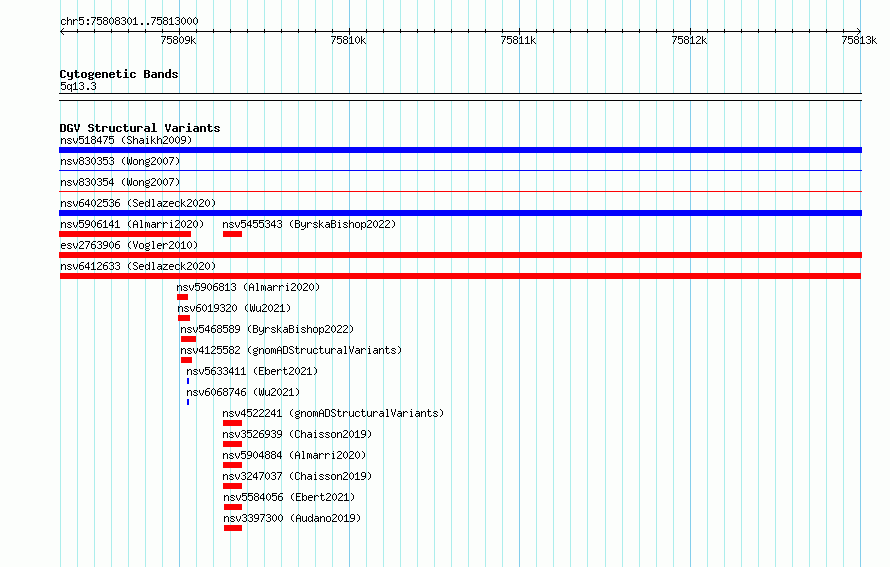This screenshot has height=567, width=890.
Task: Open the nsv5906813 (Almarri2020) label
Action: pyautogui.click(x=248, y=287)
